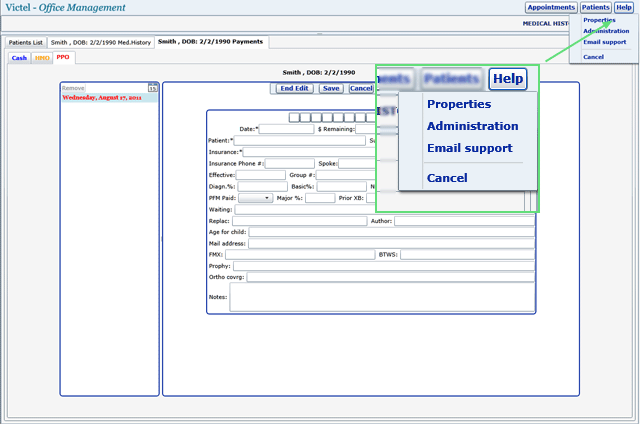Focus the Age for child field

392,232
